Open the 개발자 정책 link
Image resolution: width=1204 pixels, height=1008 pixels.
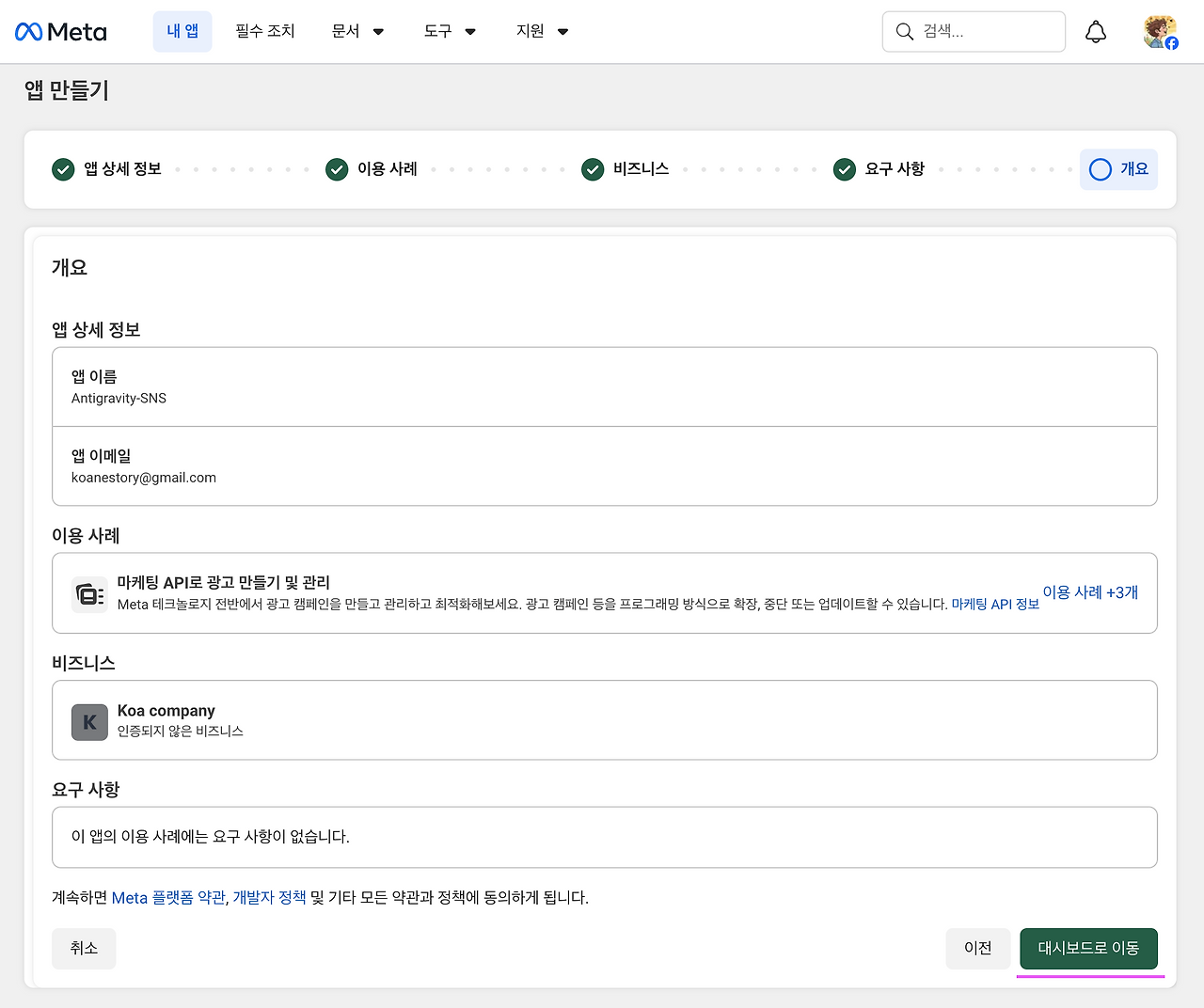coord(270,898)
